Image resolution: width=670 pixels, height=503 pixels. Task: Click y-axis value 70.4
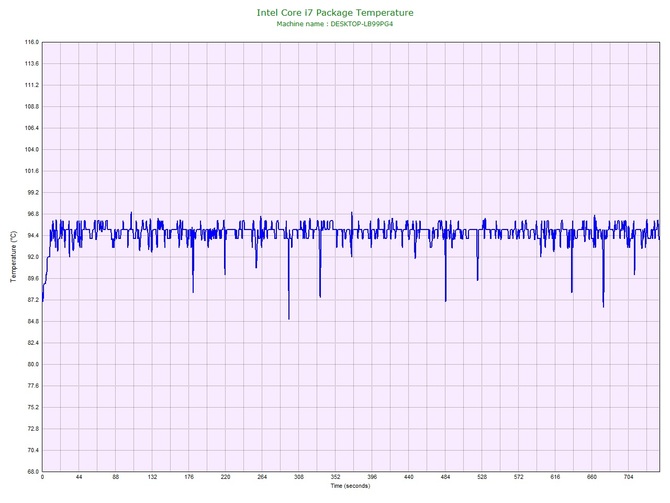tap(33, 450)
